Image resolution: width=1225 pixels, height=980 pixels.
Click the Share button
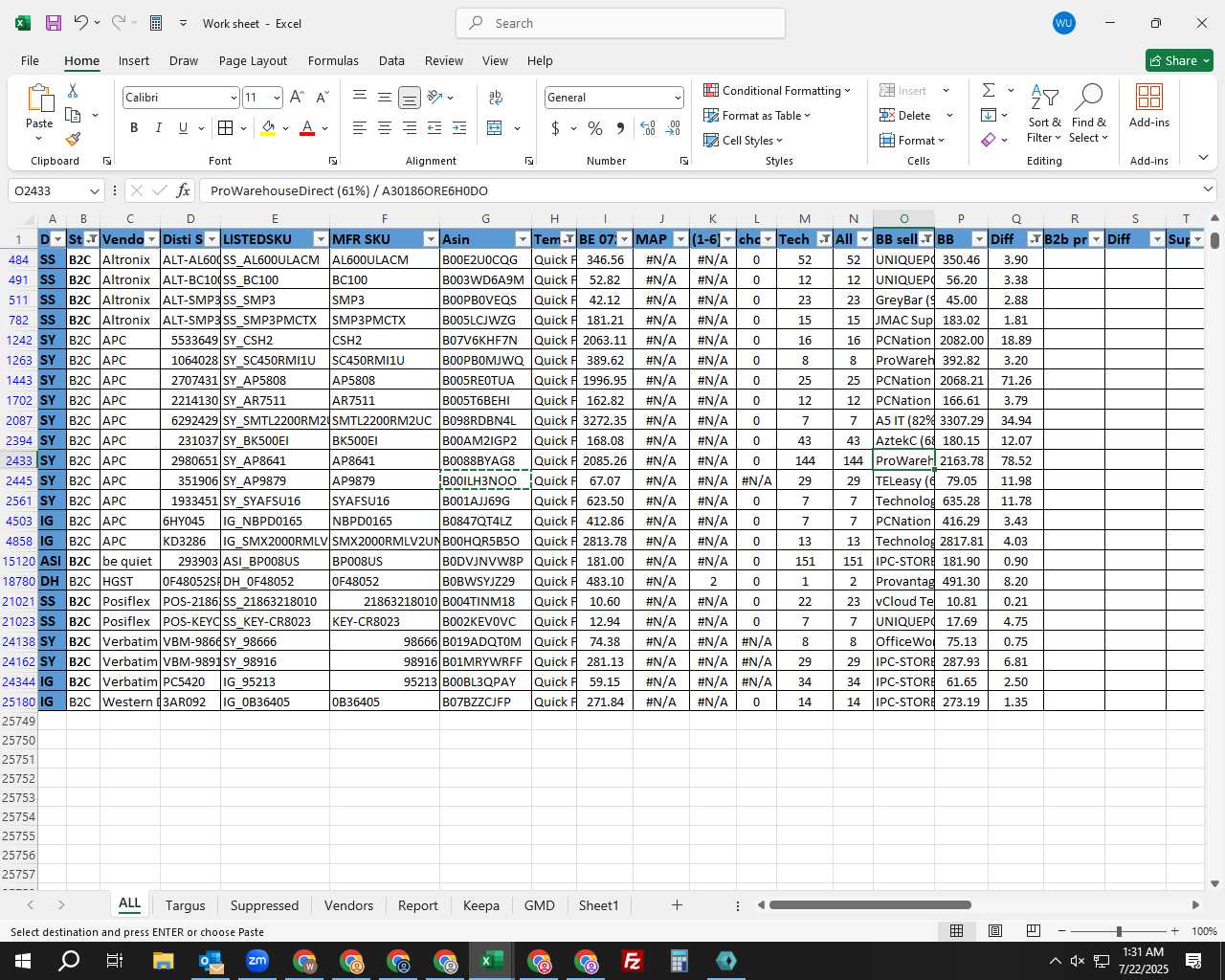1179,60
